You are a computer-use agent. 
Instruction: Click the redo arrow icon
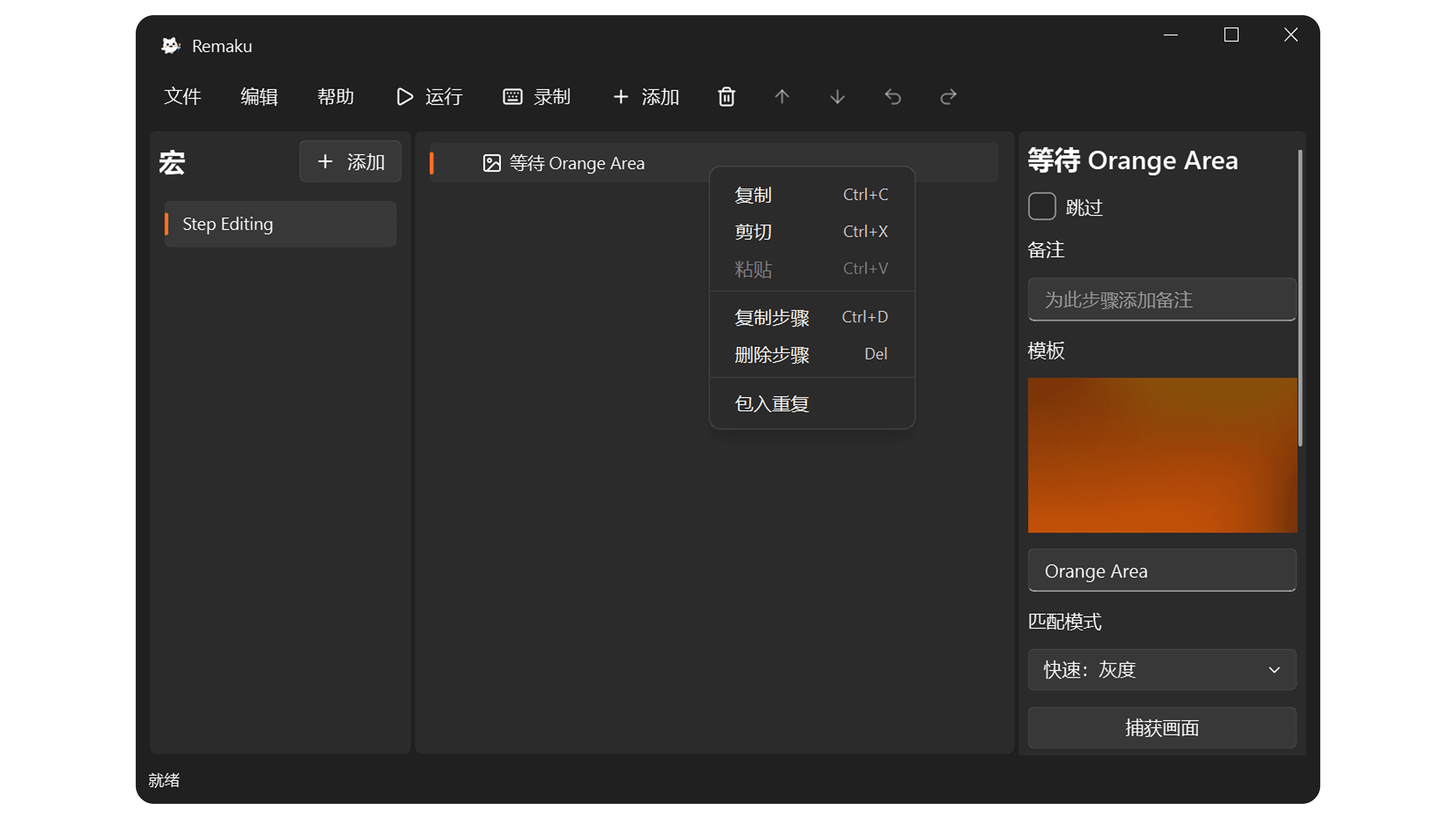948,97
